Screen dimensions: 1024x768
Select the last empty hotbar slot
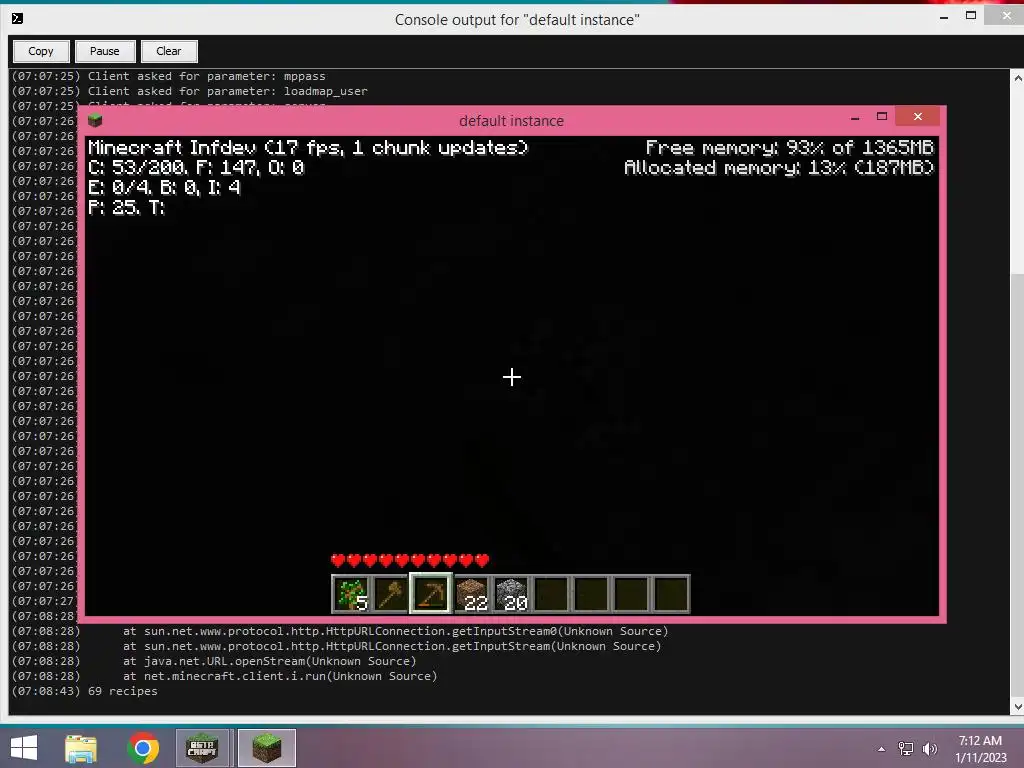(x=671, y=594)
